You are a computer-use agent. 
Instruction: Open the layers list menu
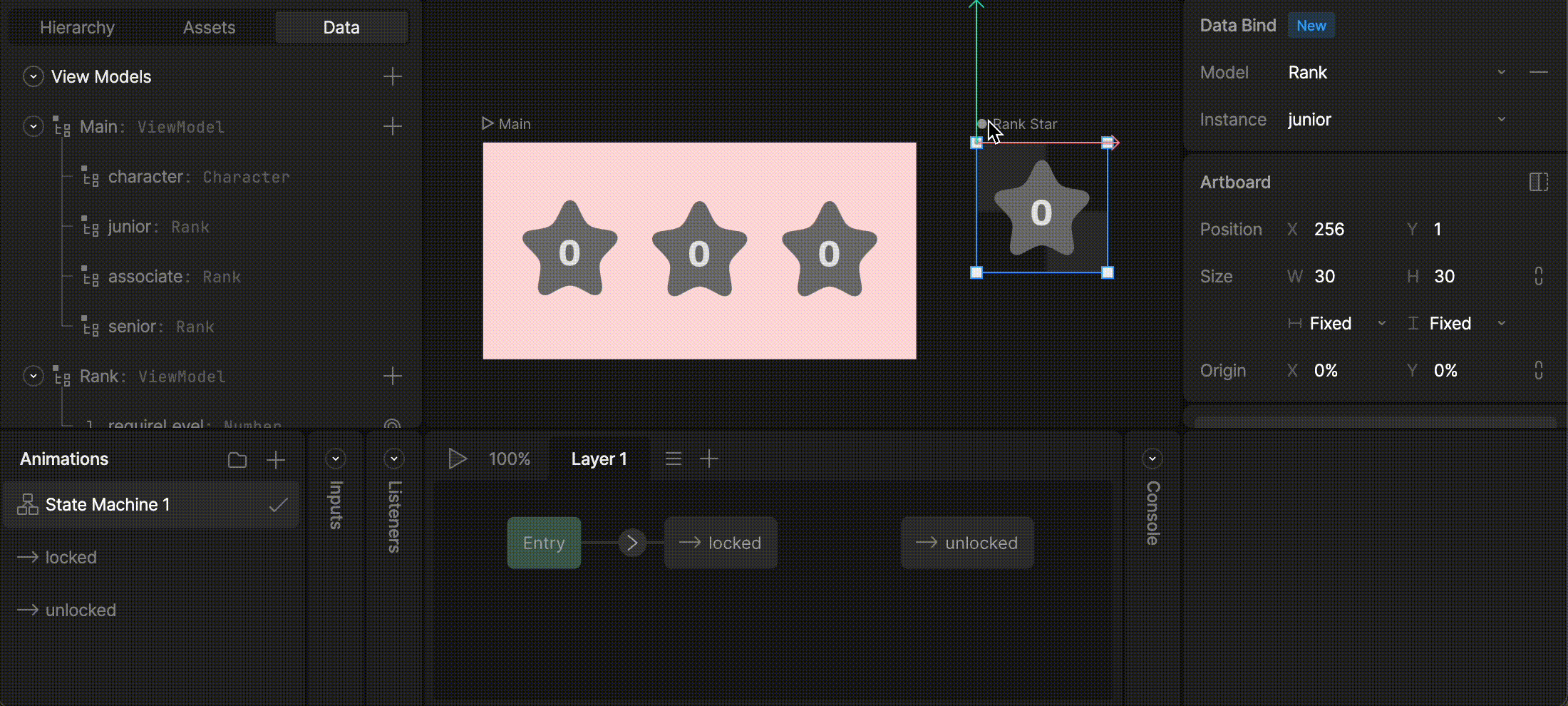pyautogui.click(x=674, y=459)
